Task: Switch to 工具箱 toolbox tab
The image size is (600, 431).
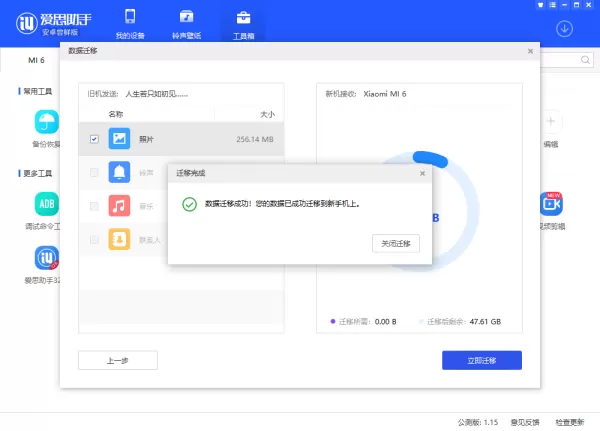Action: 243,24
